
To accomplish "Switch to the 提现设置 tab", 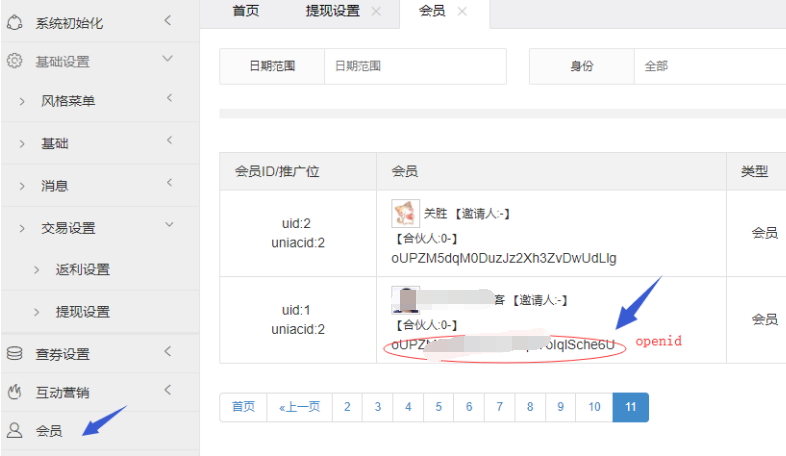I will click(332, 11).
